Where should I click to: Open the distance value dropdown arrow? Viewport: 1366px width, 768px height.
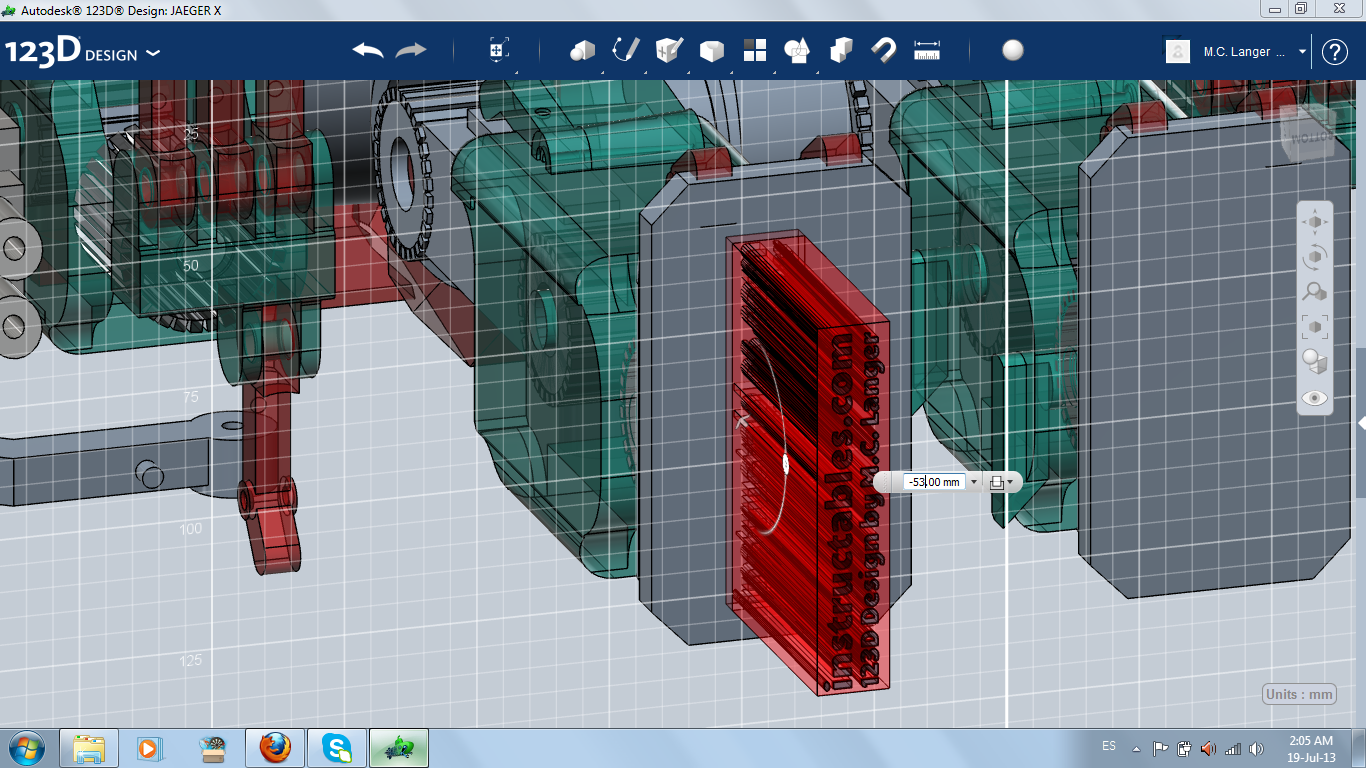[x=974, y=482]
